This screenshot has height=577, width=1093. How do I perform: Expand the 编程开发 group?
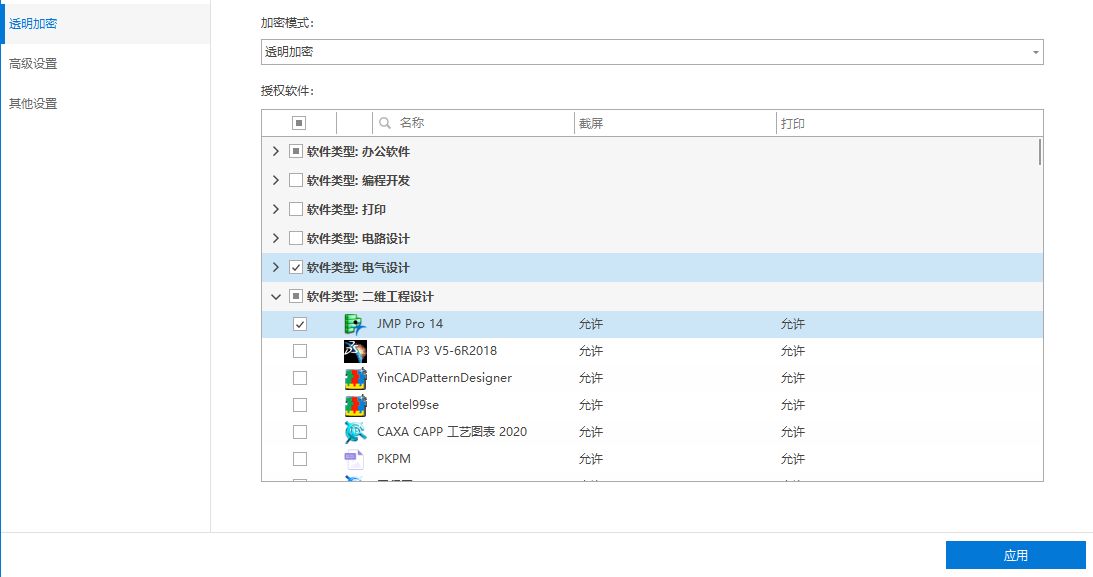[276, 180]
